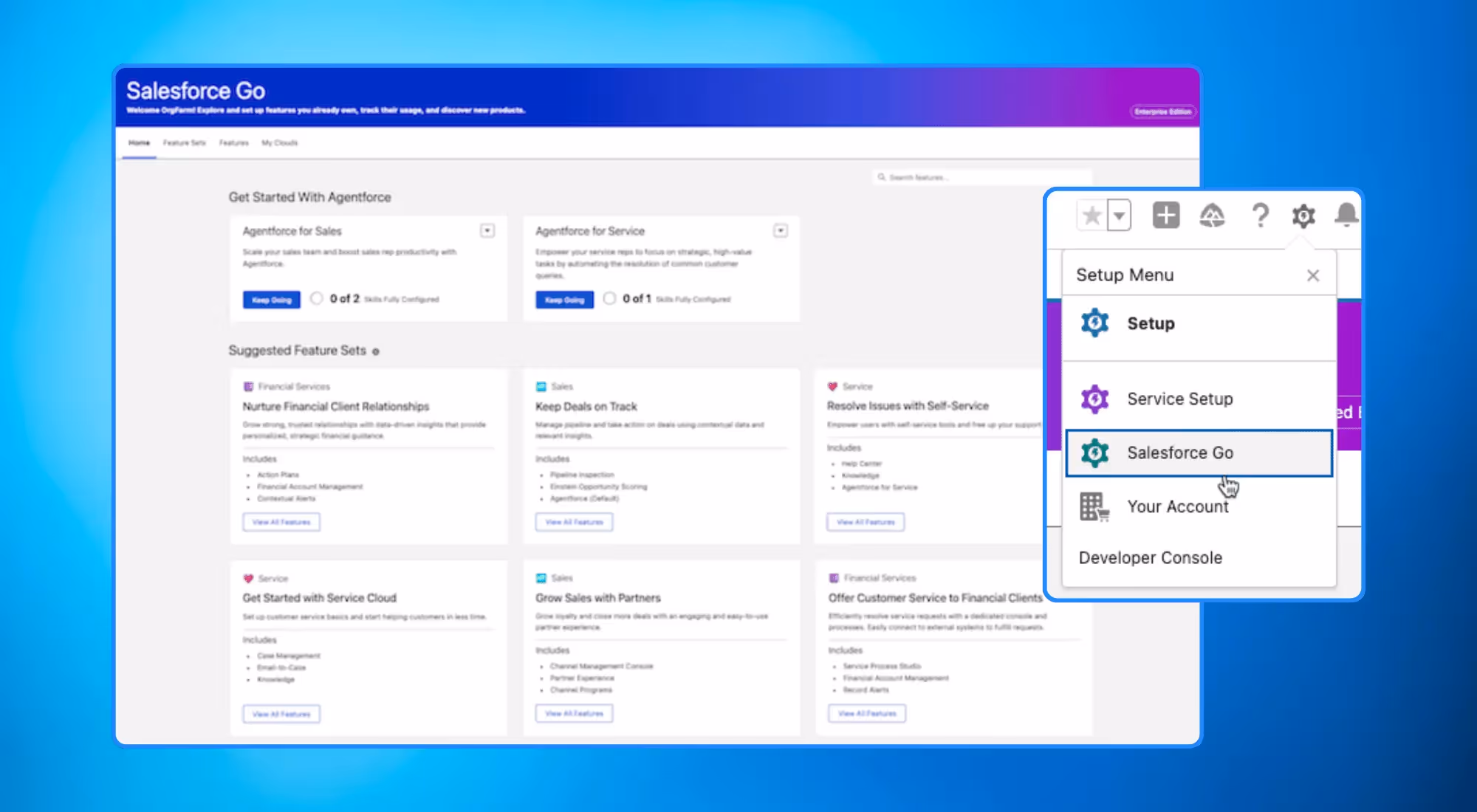Click the Favorites star icon
The width and height of the screenshot is (1477, 812).
(1092, 216)
